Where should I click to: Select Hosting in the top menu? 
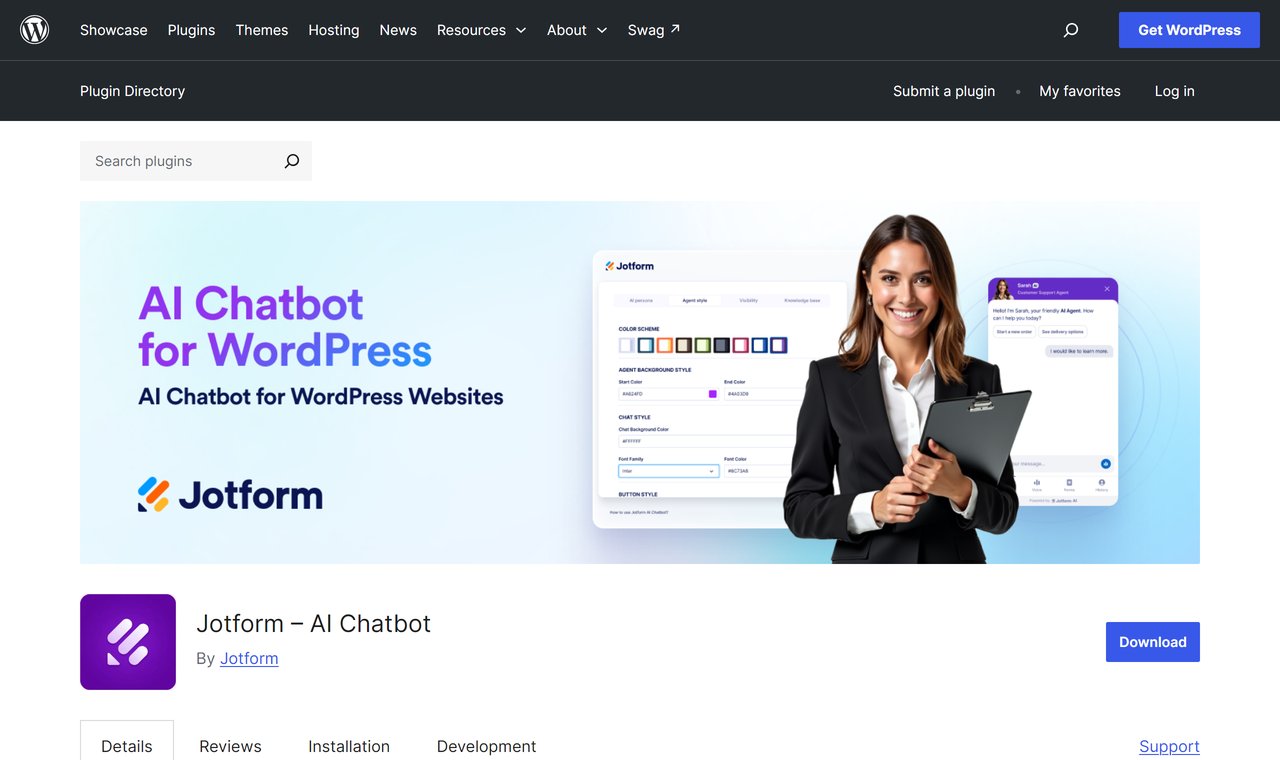[x=334, y=30]
